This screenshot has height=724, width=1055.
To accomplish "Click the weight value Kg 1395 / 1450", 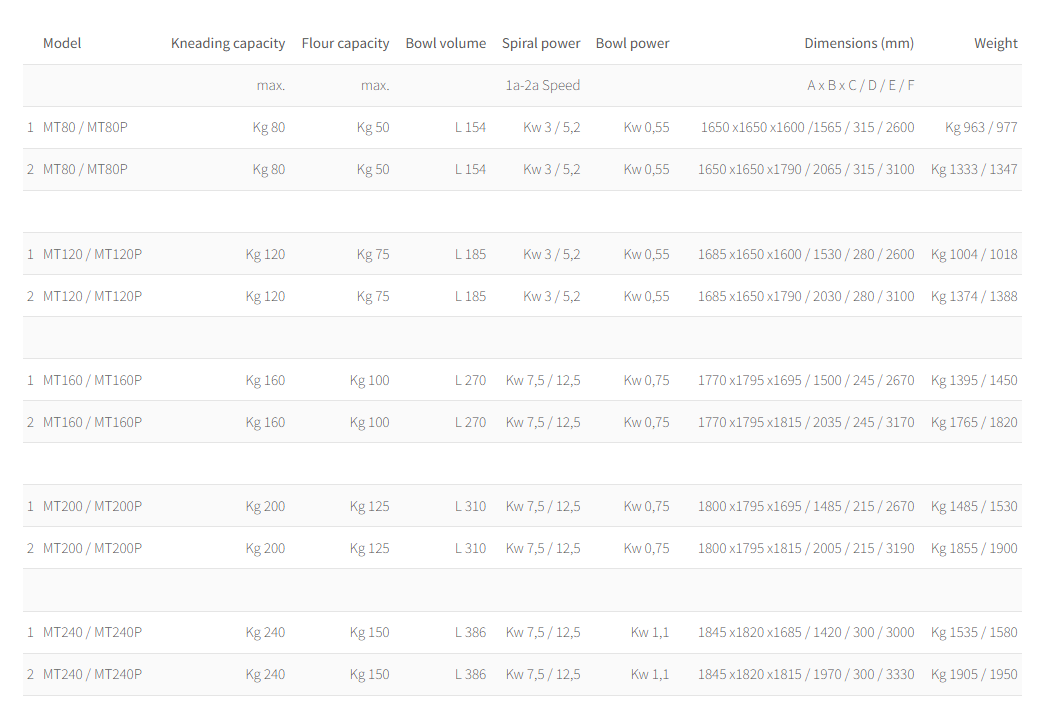I will point(973,380).
